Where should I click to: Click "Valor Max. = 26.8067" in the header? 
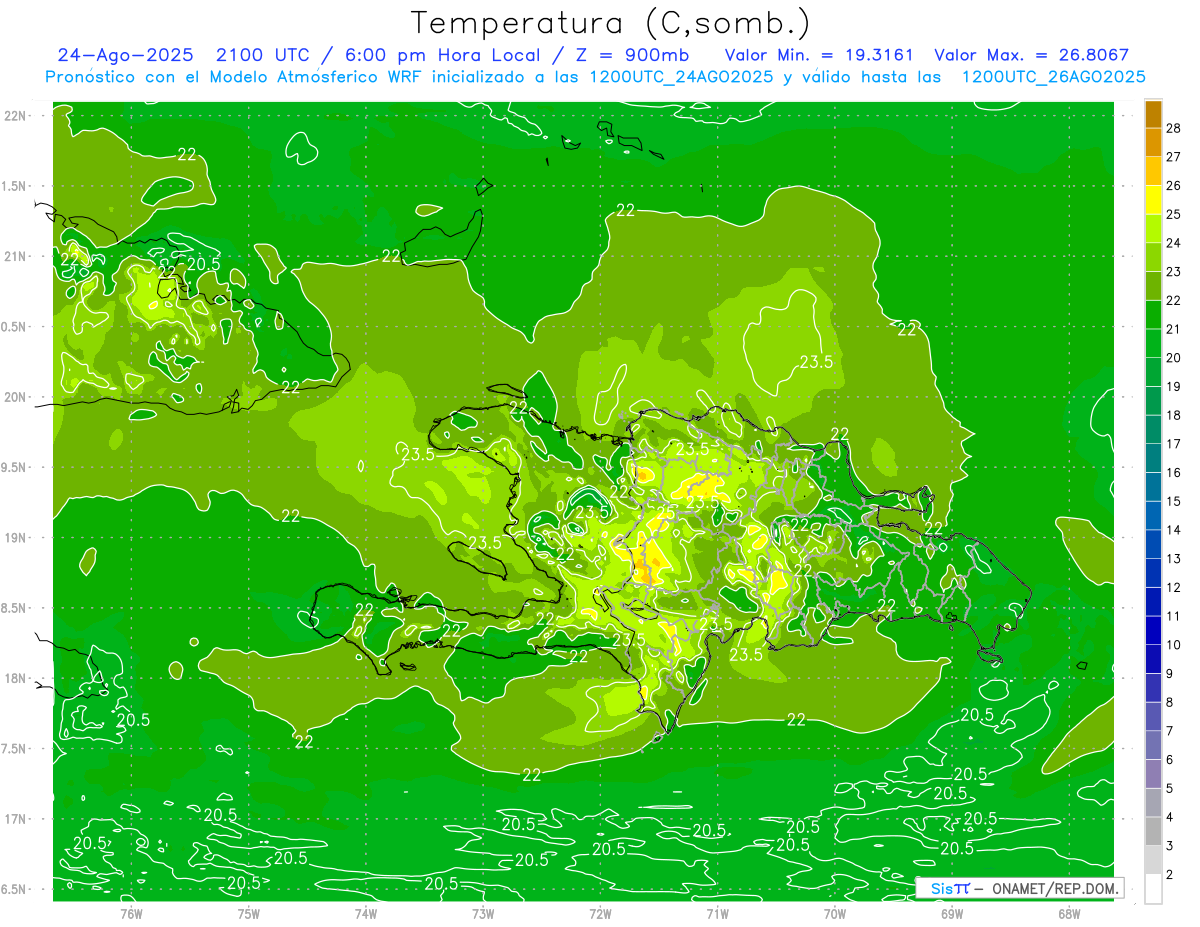tap(1031, 55)
